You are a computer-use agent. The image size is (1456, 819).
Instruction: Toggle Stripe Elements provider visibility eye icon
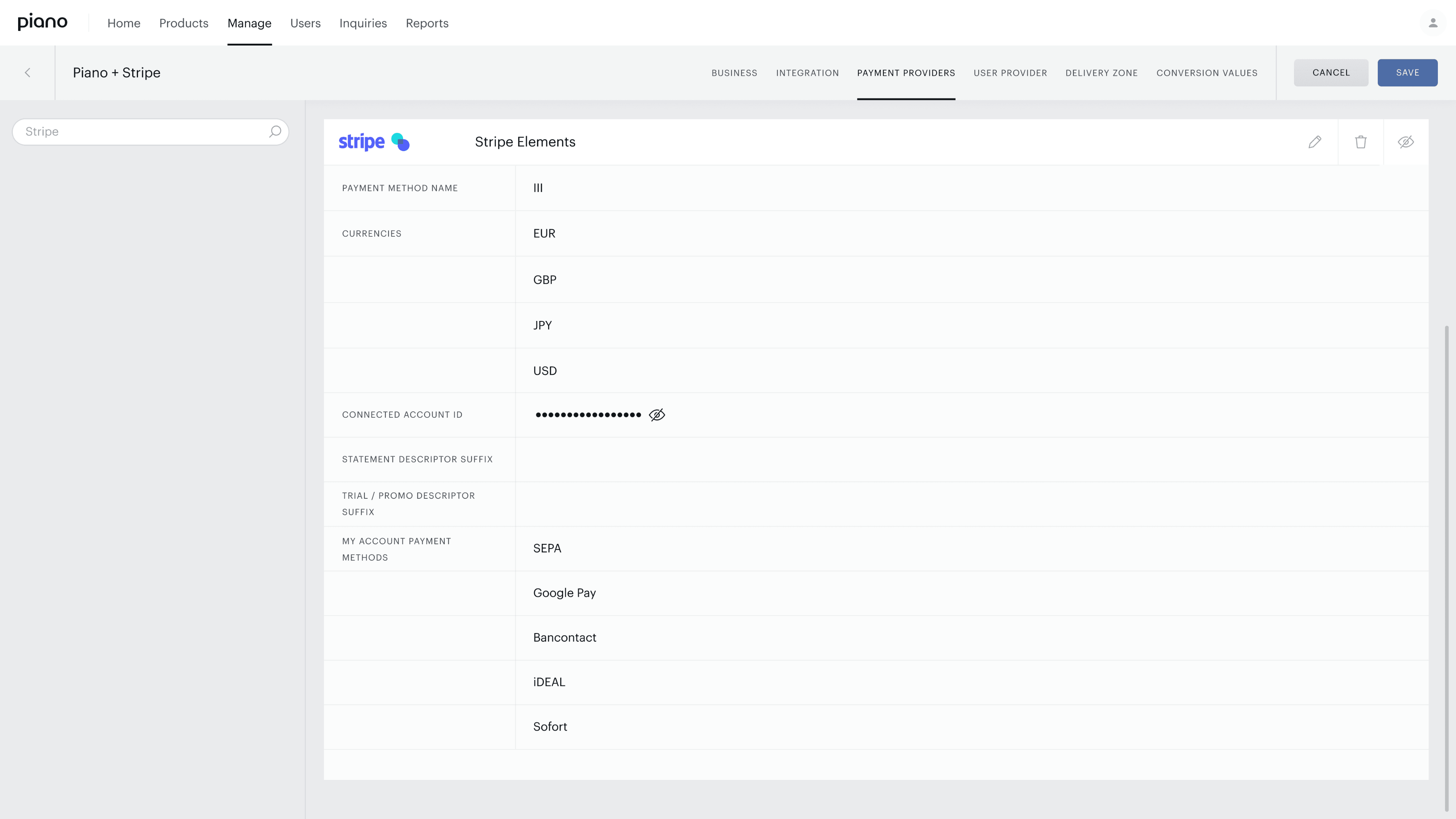(x=1406, y=142)
